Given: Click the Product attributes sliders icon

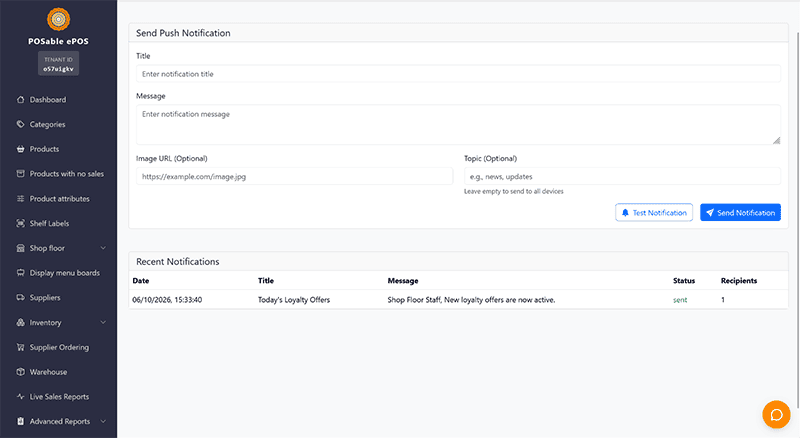Looking at the screenshot, I should [20, 199].
